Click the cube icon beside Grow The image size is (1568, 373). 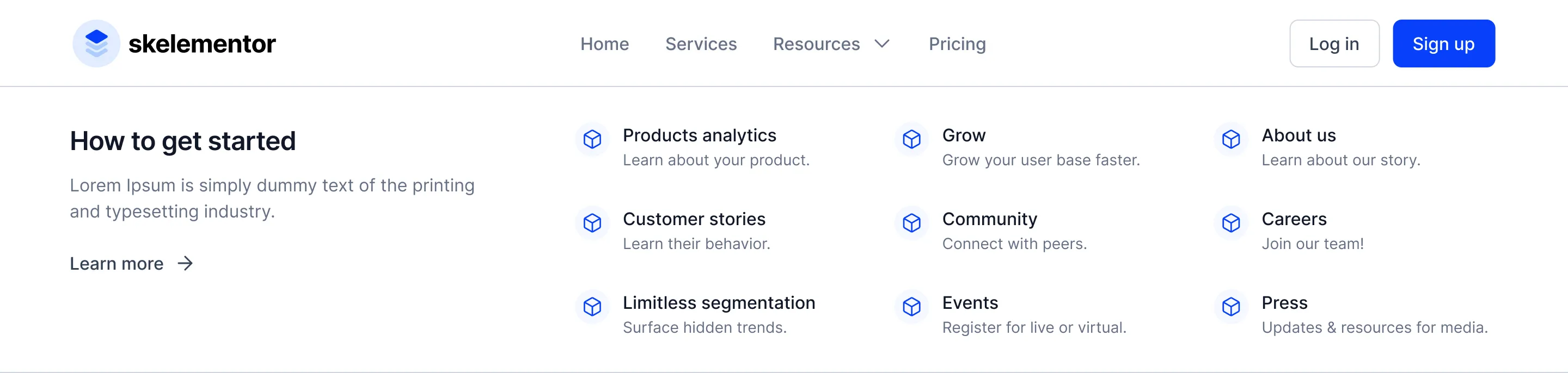pos(911,139)
